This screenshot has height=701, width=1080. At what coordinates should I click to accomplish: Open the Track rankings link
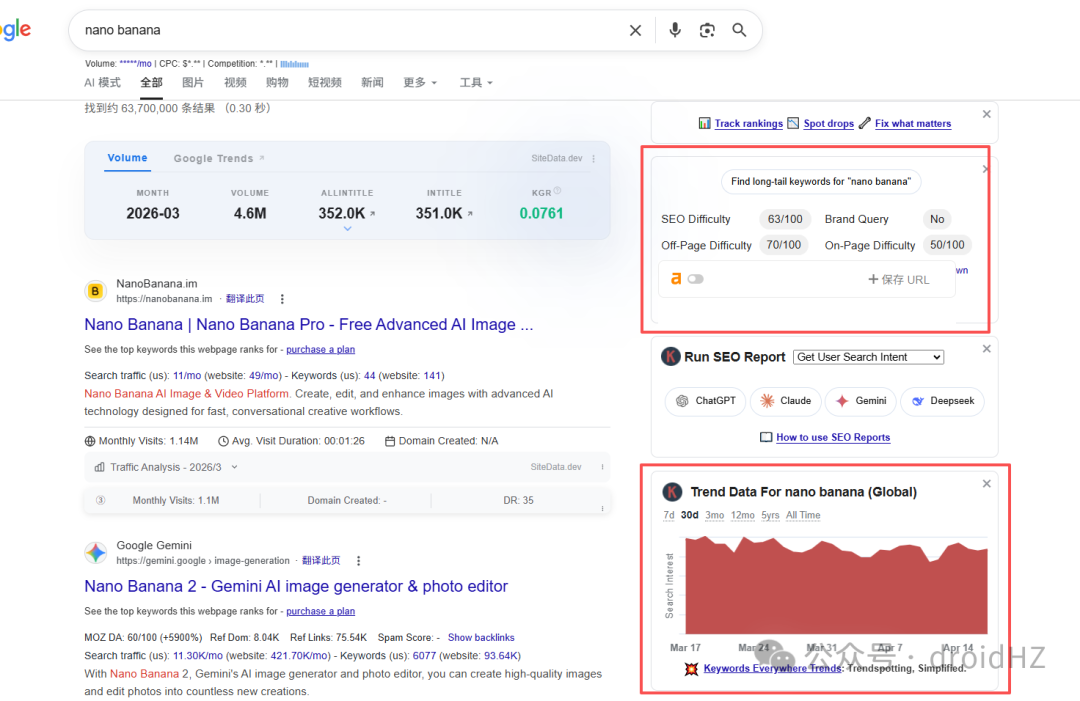748,123
